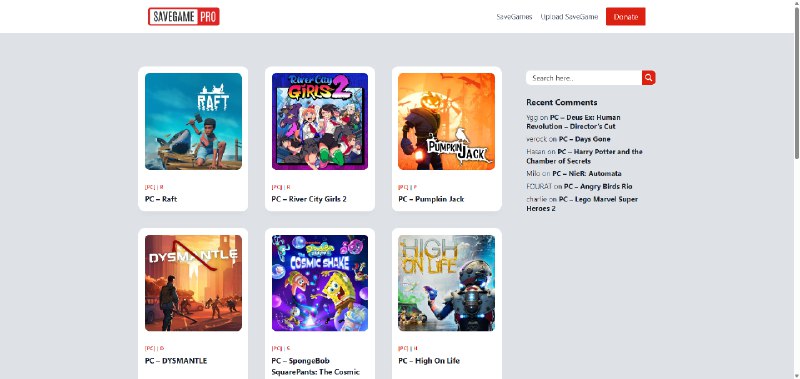Open the PC – Angry Birds Rio comment link
Image resolution: width=800 pixels, height=379 pixels.
(597, 186)
